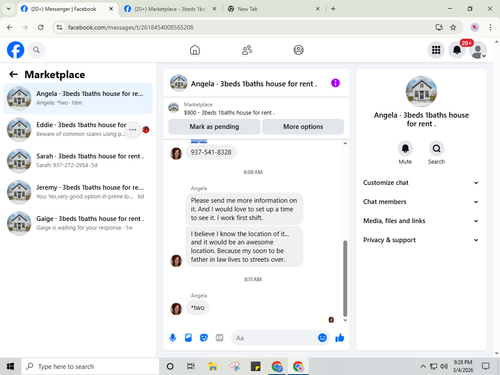Close the New Tab tab
This screenshot has width=500, height=375.
[318, 9]
